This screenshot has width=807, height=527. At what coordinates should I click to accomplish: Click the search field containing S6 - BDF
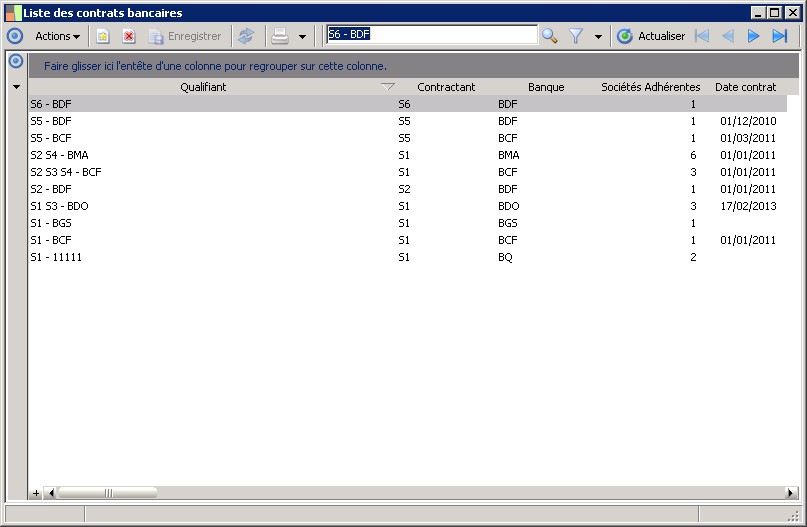[432, 34]
